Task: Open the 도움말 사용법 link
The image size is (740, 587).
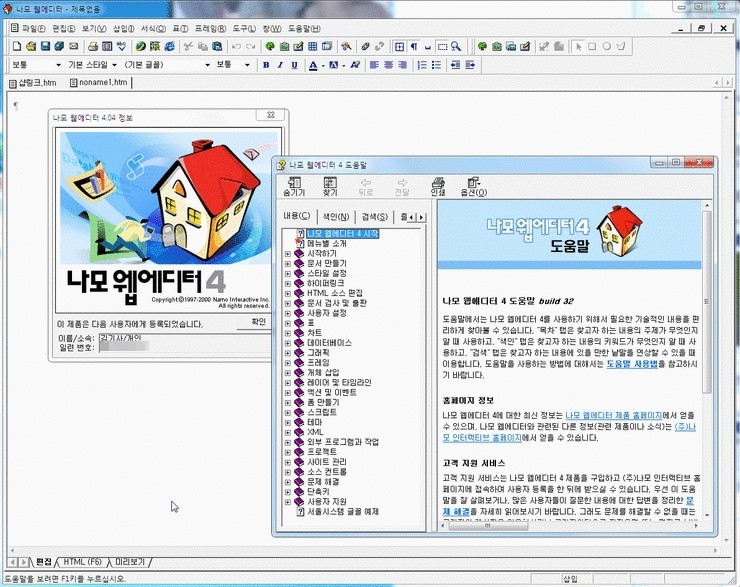Action: point(632,364)
